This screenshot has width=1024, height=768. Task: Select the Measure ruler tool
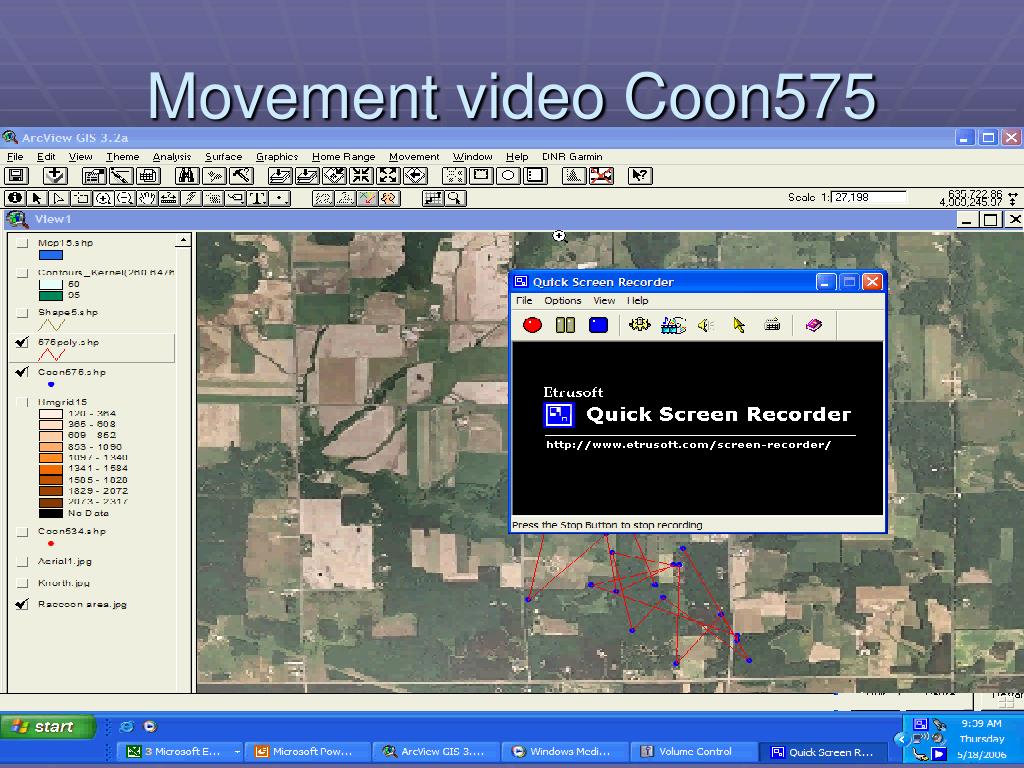169,198
